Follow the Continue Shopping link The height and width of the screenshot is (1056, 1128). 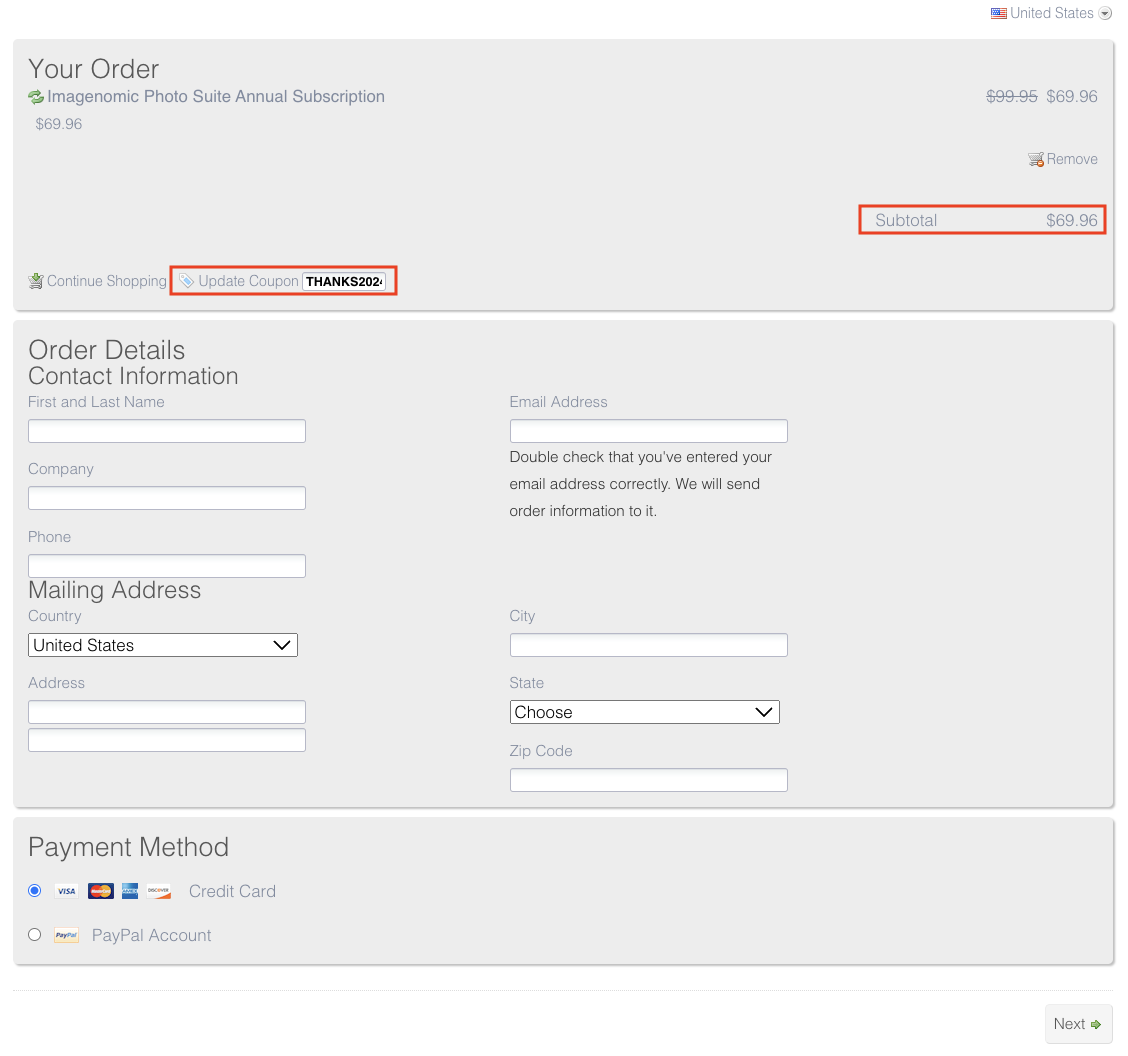(105, 281)
